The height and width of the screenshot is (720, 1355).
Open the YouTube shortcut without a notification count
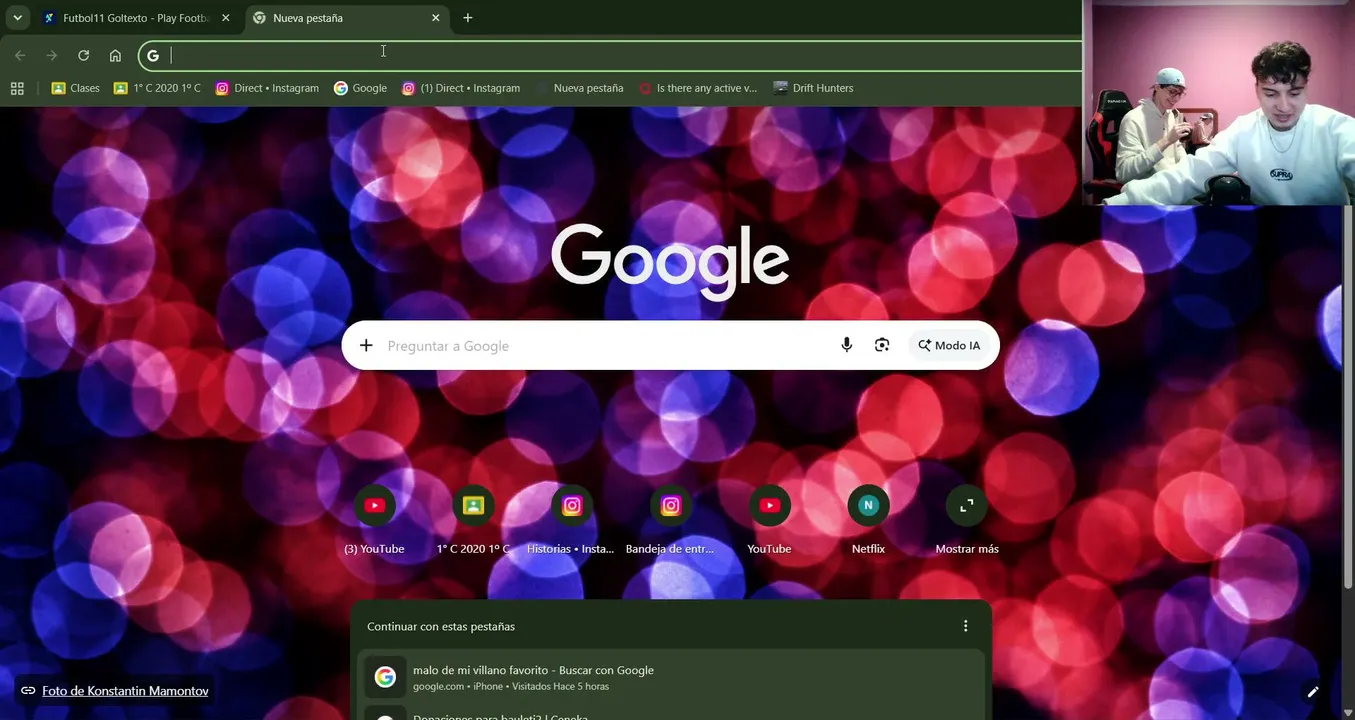point(769,520)
